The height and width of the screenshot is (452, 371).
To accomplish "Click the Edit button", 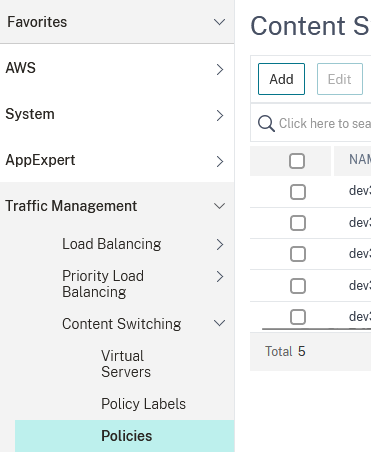I will [340, 79].
